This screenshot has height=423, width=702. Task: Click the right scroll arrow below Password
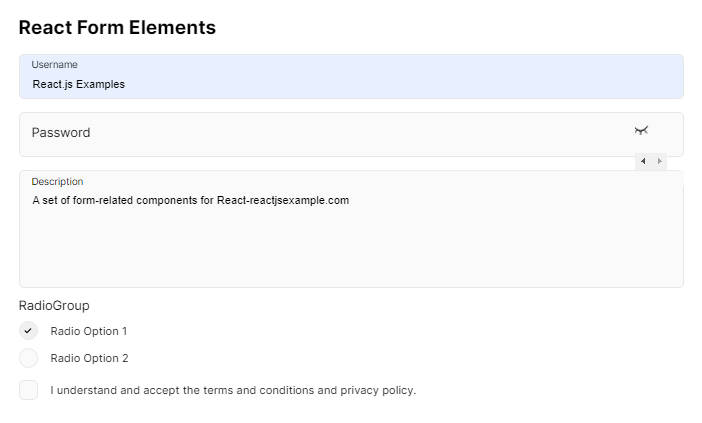coord(659,161)
